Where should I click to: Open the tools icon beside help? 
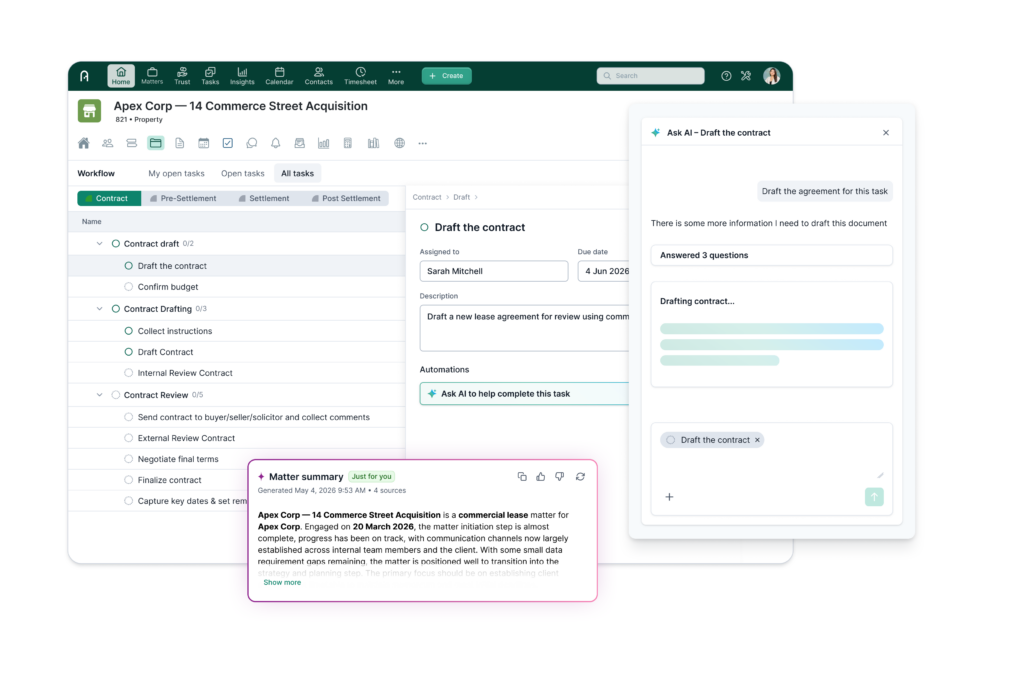coord(746,76)
